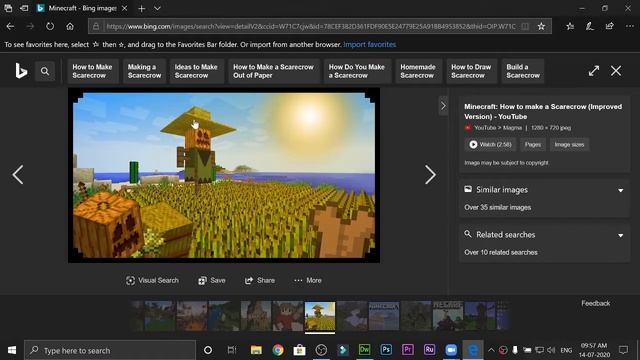The image size is (640, 360).
Task: Select 'How to Draw Scarecrow' suggestion
Action: [471, 71]
